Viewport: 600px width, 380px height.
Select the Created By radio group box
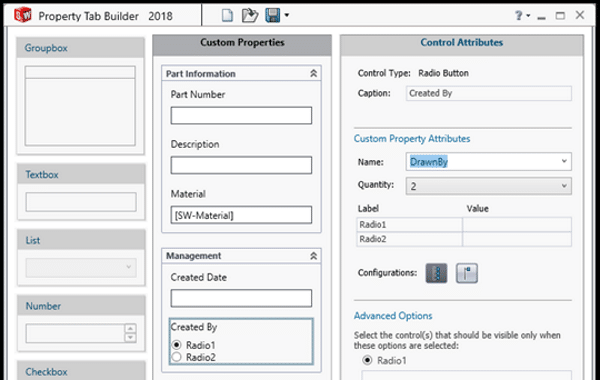point(241,341)
